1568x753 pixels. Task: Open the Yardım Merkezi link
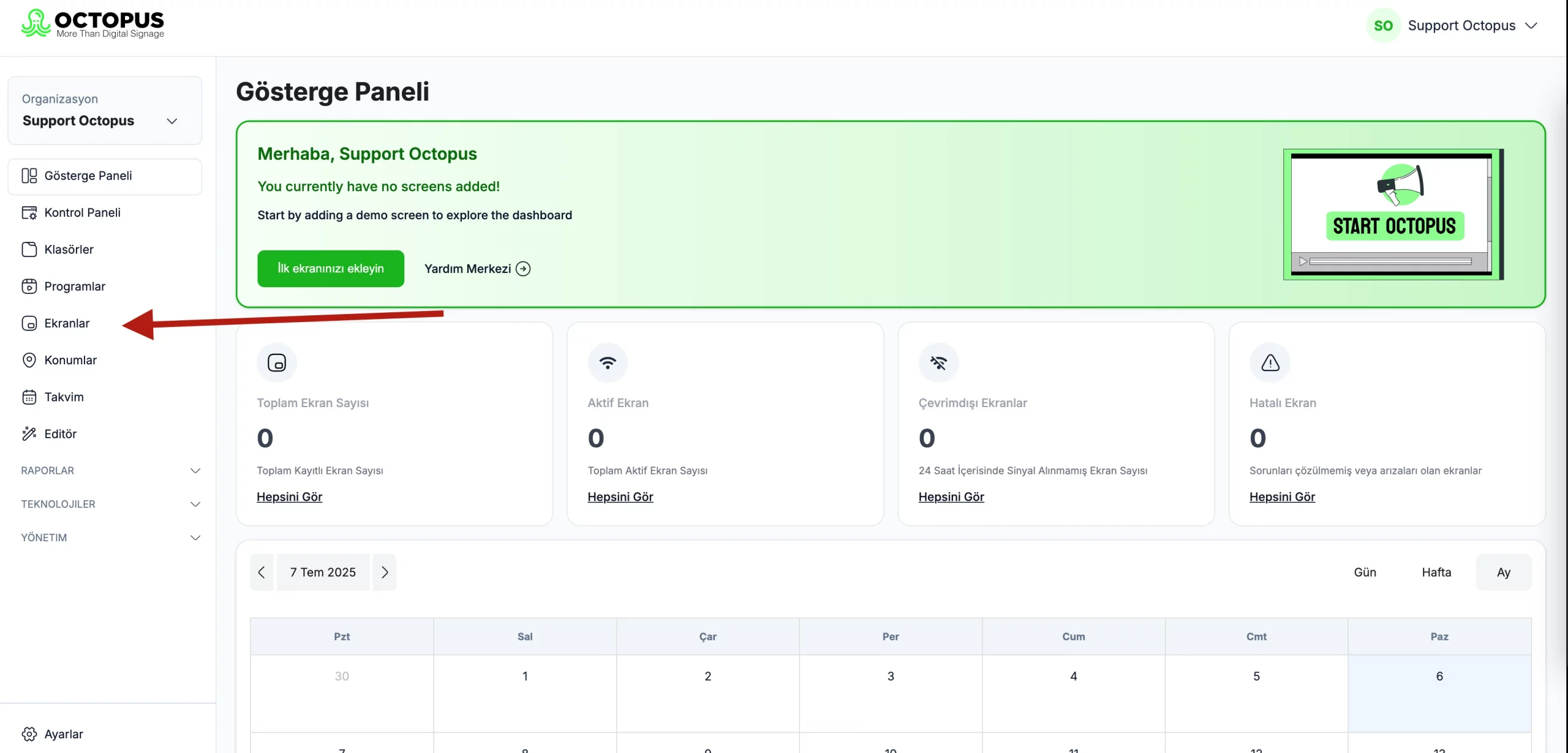coord(478,269)
